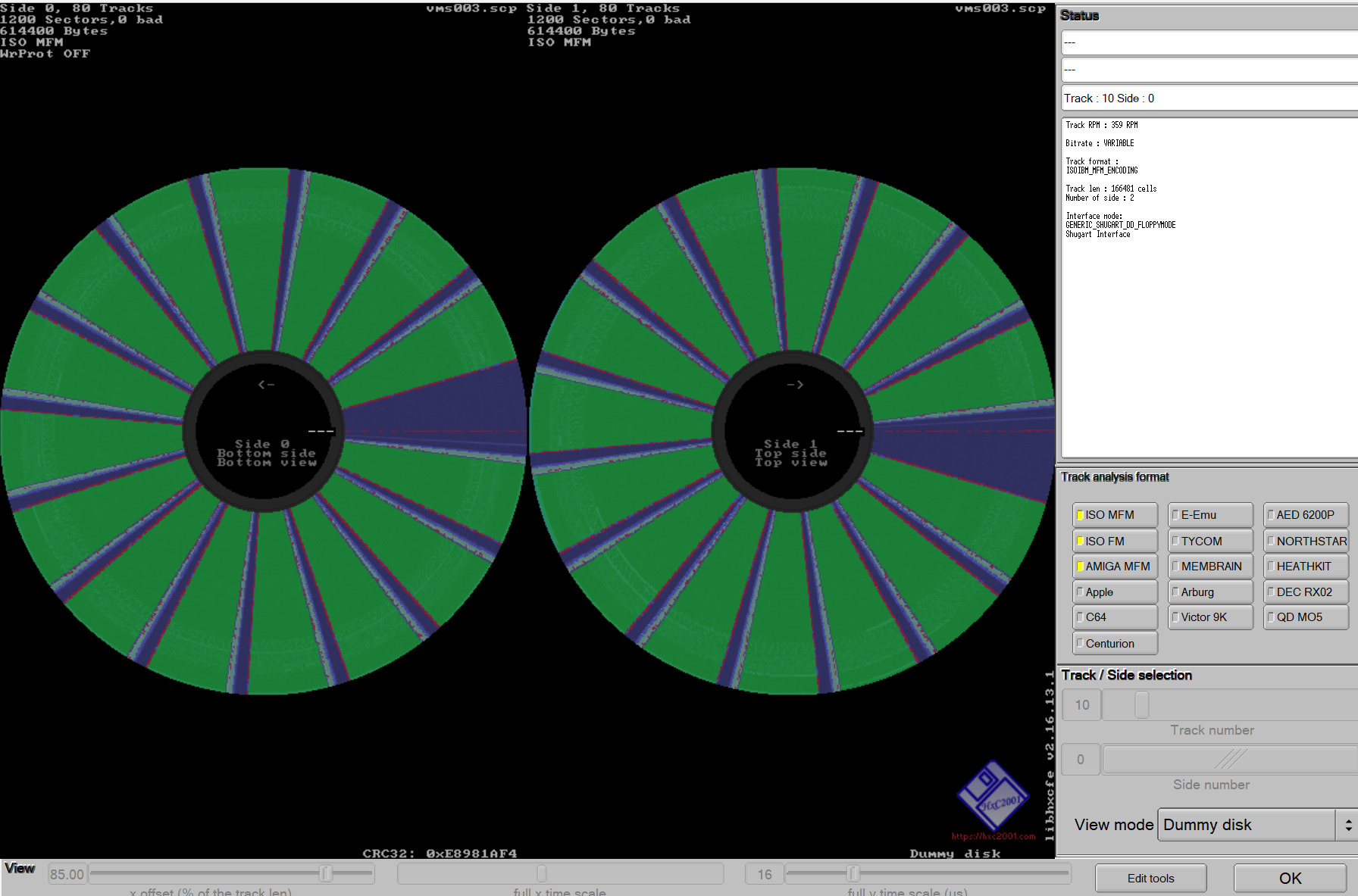Enable DEC RX02 track analysis

(x=1306, y=592)
